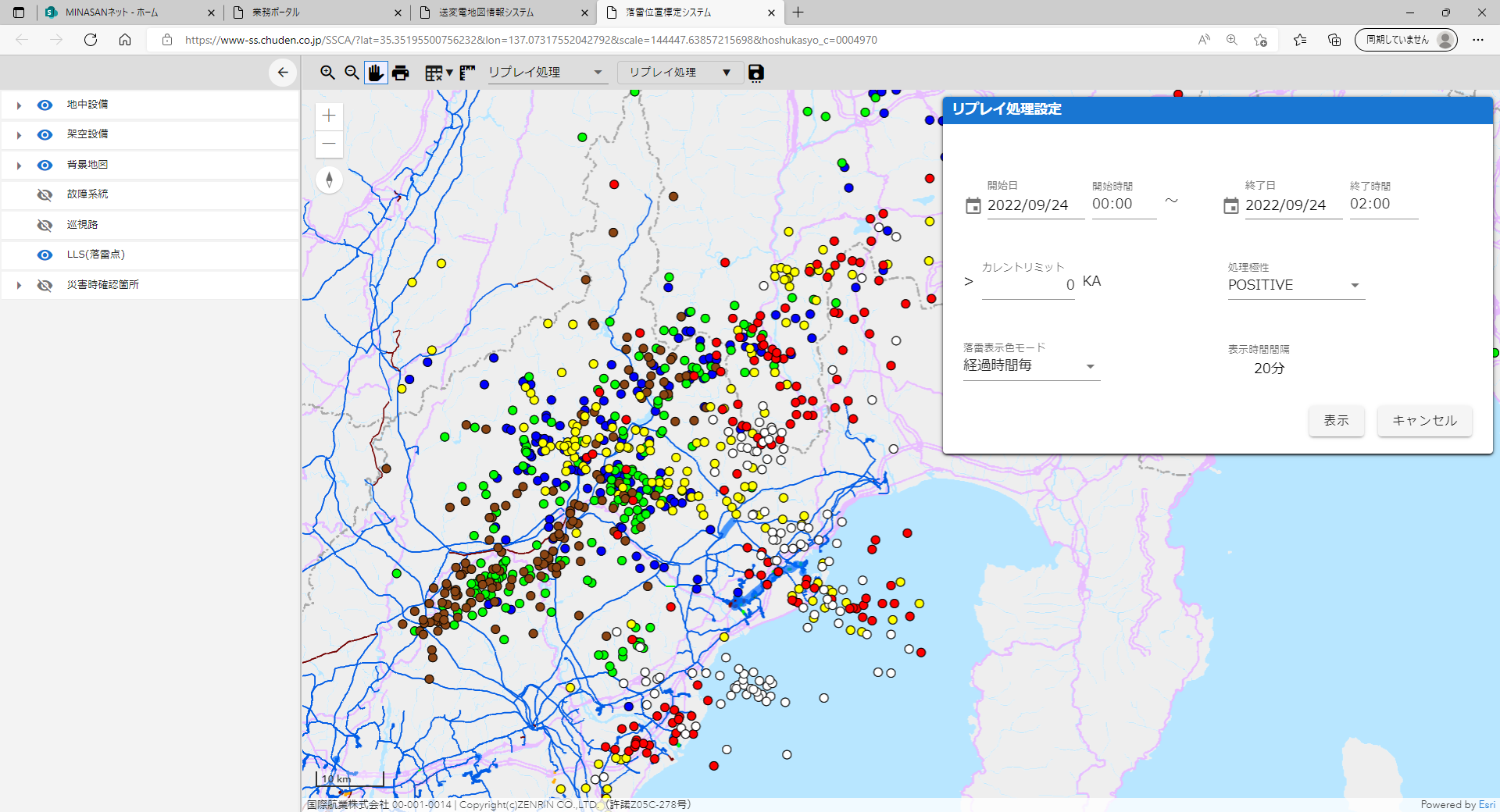Open the start date calendar picker
This screenshot has height=812, width=1500.
pos(973,205)
